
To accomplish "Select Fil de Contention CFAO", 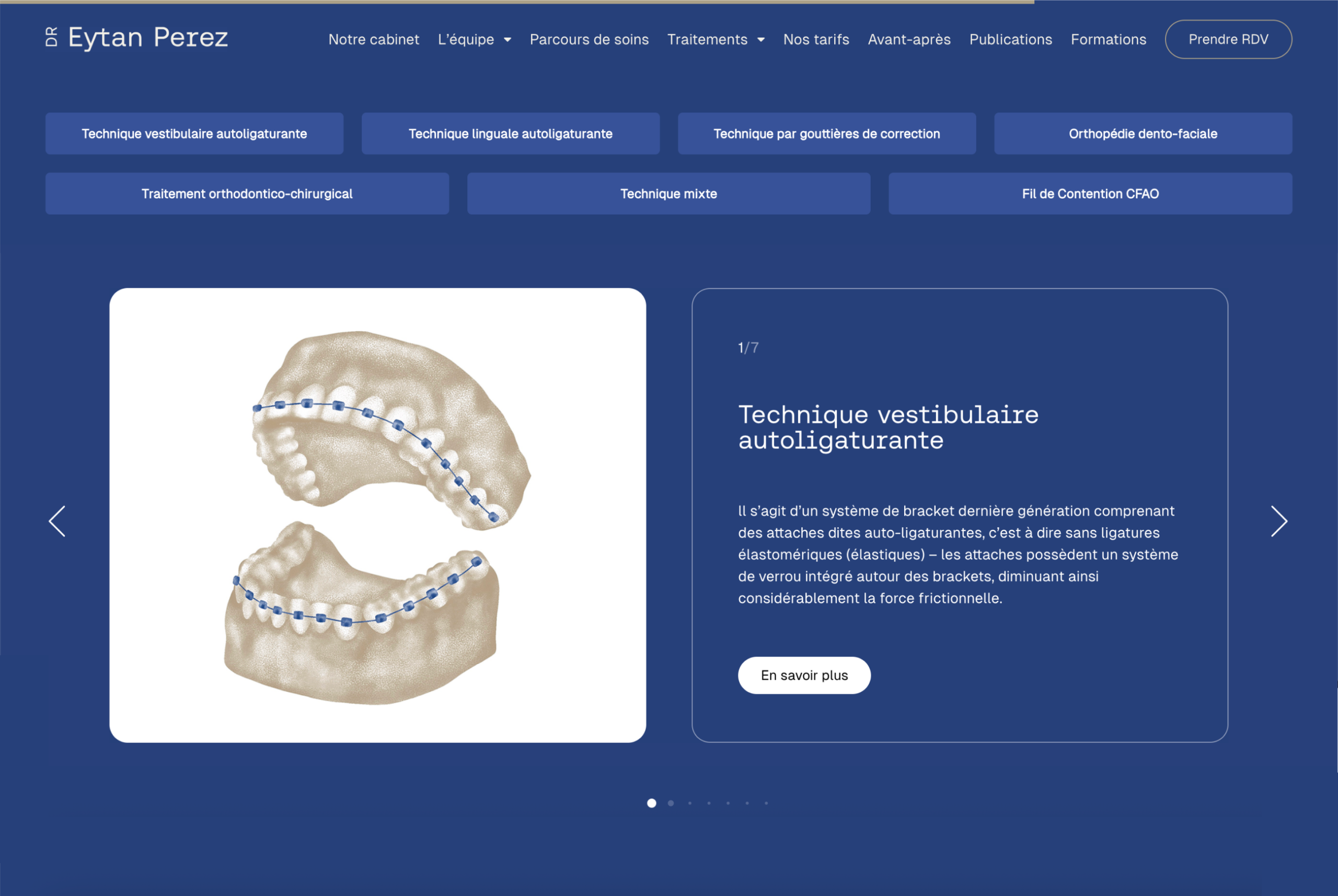I will pos(1090,193).
